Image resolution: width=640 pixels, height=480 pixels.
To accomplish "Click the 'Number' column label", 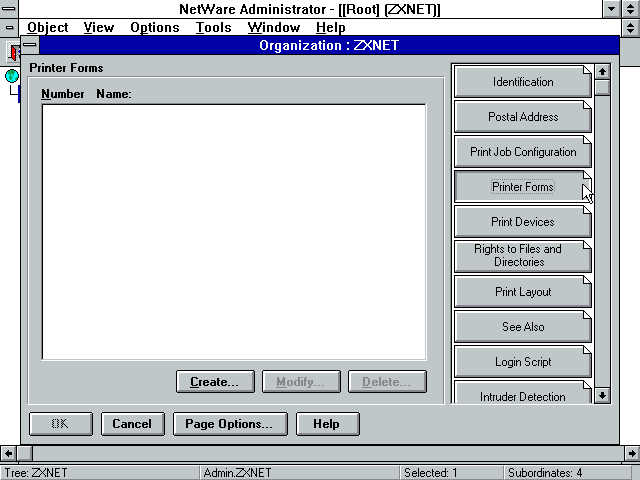I will click(62, 94).
